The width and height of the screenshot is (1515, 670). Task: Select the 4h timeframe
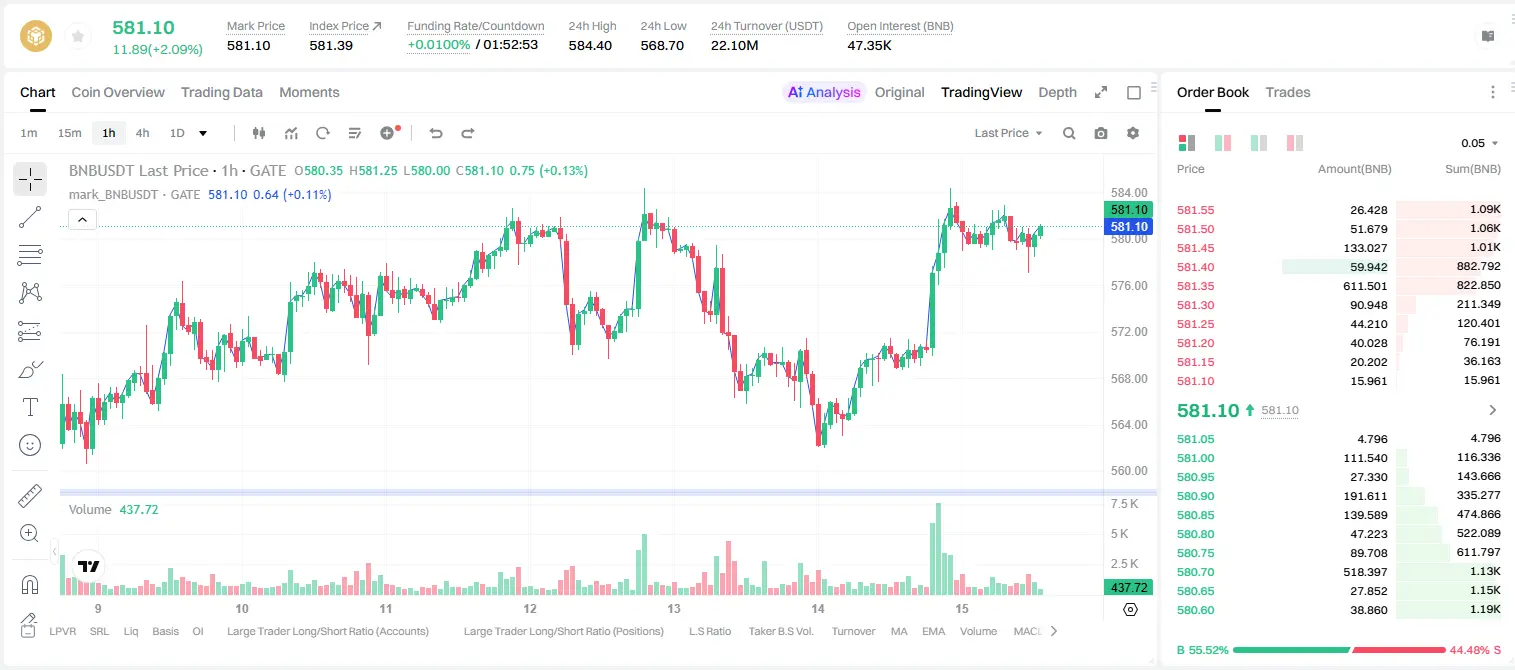click(142, 133)
